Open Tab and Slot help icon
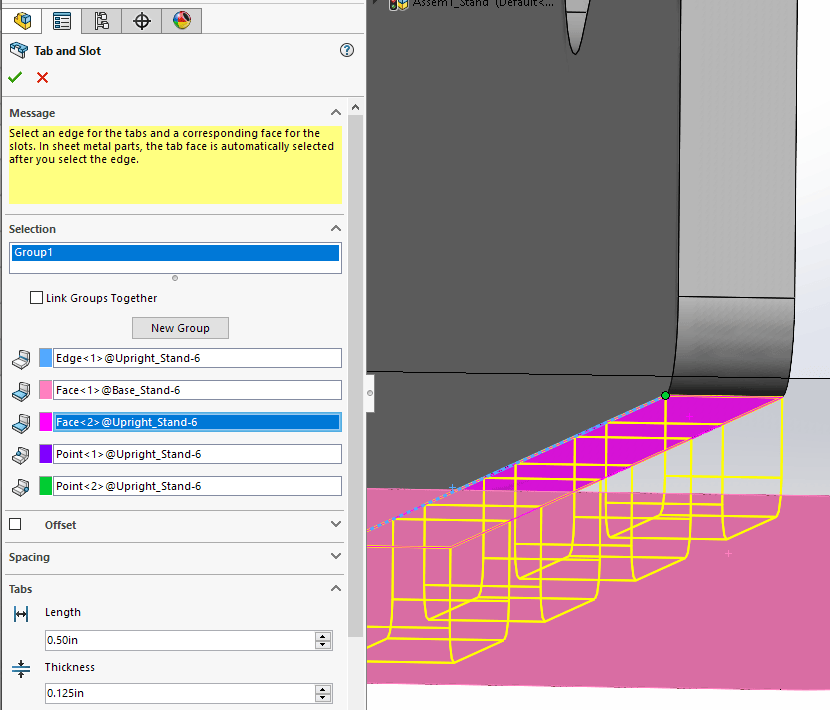830x710 pixels. (347, 50)
